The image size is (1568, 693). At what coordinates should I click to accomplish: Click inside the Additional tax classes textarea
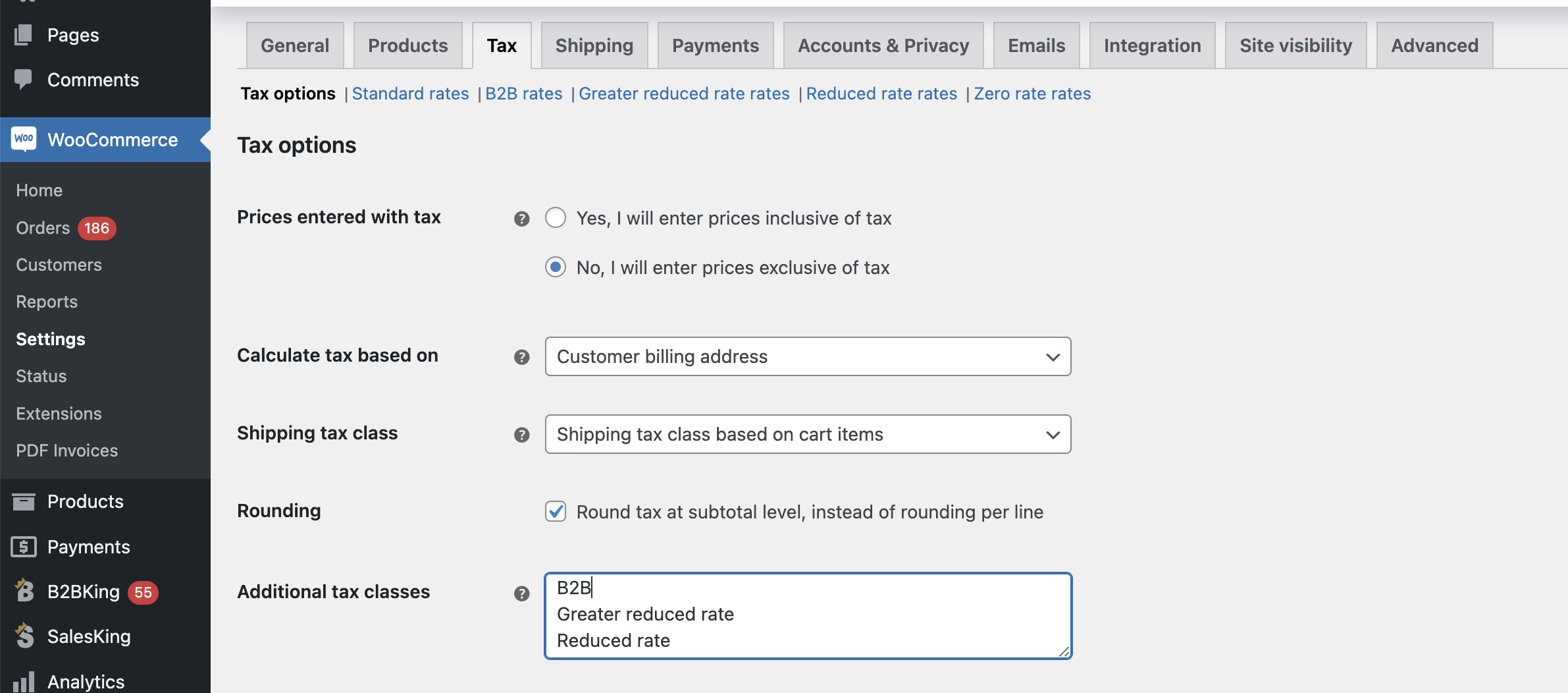(808, 616)
